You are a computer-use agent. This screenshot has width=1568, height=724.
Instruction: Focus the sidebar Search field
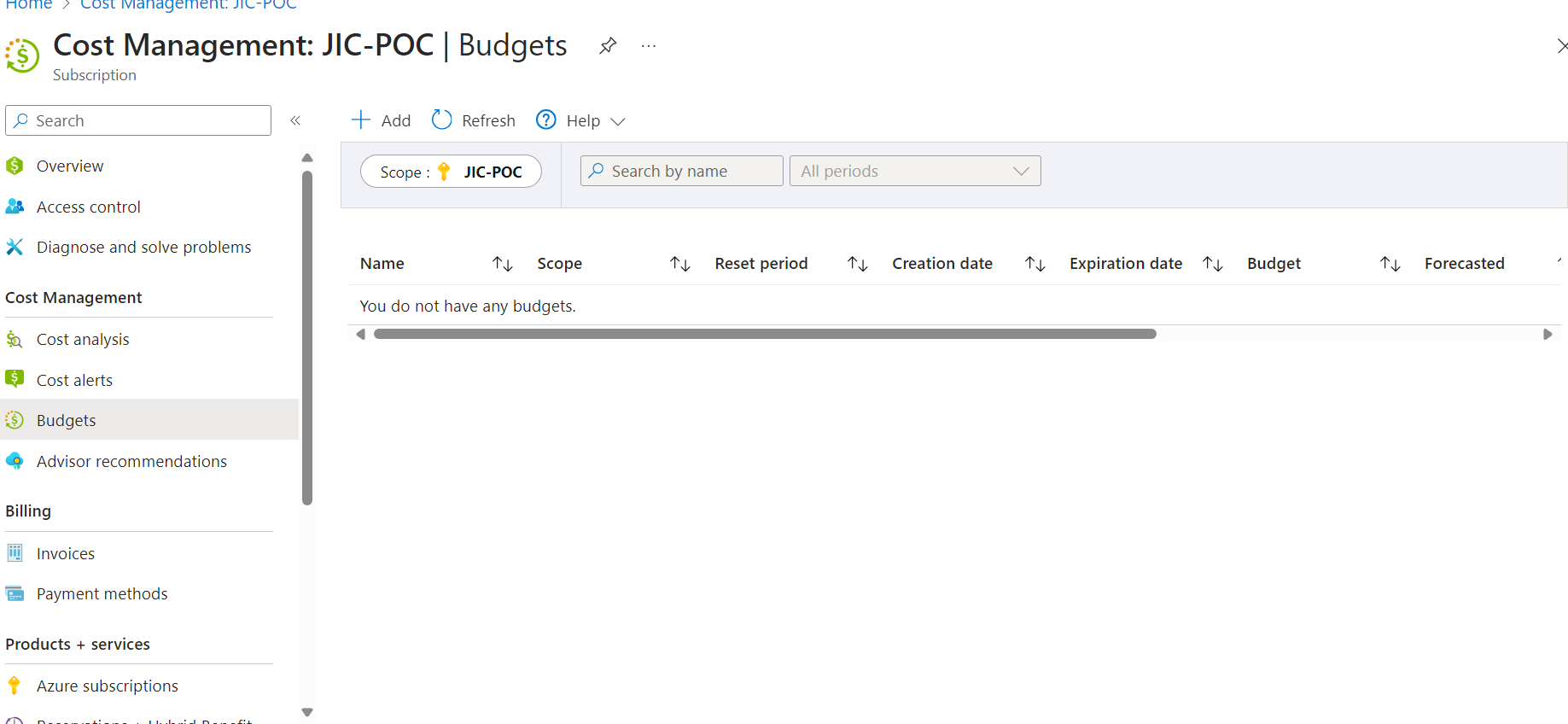(x=138, y=120)
